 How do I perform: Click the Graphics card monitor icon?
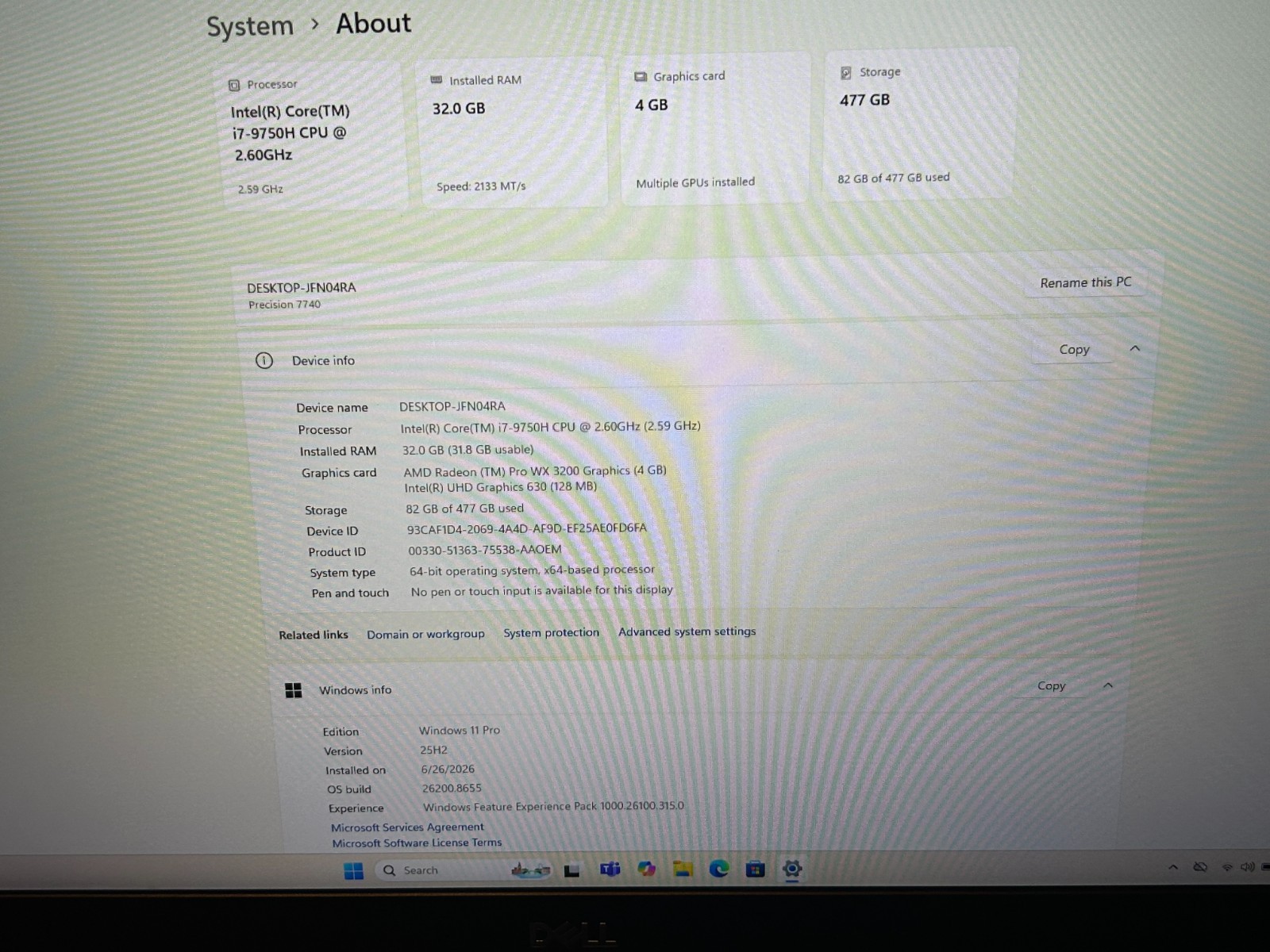pyautogui.click(x=641, y=77)
